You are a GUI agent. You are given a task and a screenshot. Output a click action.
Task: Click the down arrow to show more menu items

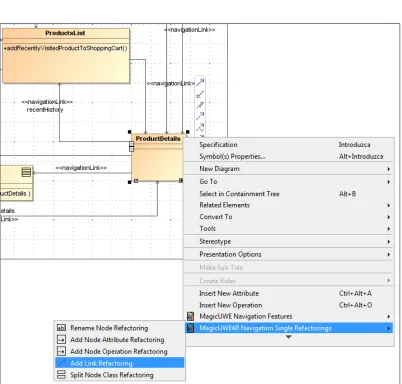point(289,337)
